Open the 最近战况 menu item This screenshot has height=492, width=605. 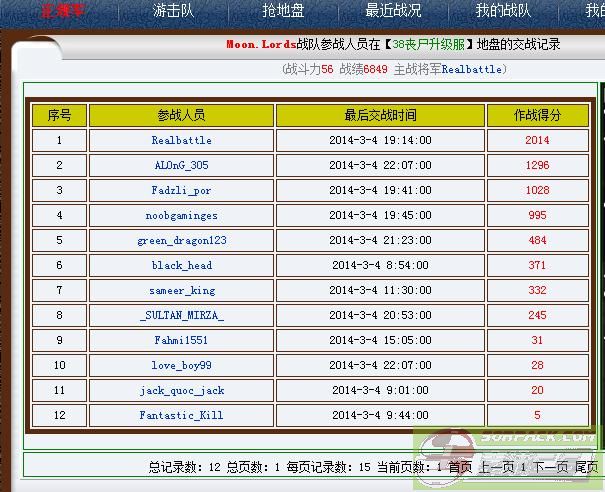coord(393,11)
